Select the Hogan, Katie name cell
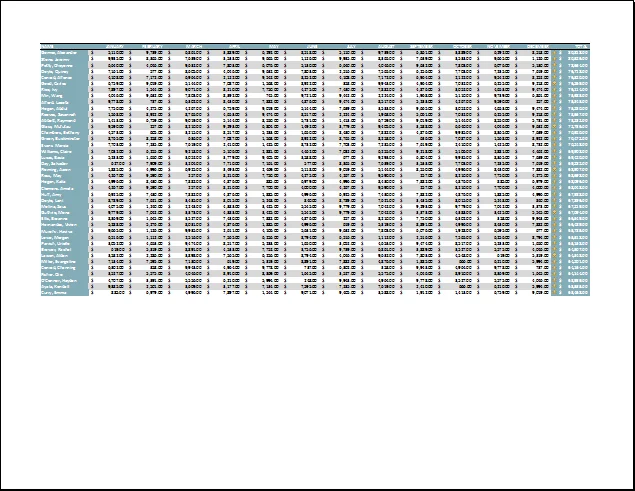Viewport: 635px width, 491px height. coord(64,182)
